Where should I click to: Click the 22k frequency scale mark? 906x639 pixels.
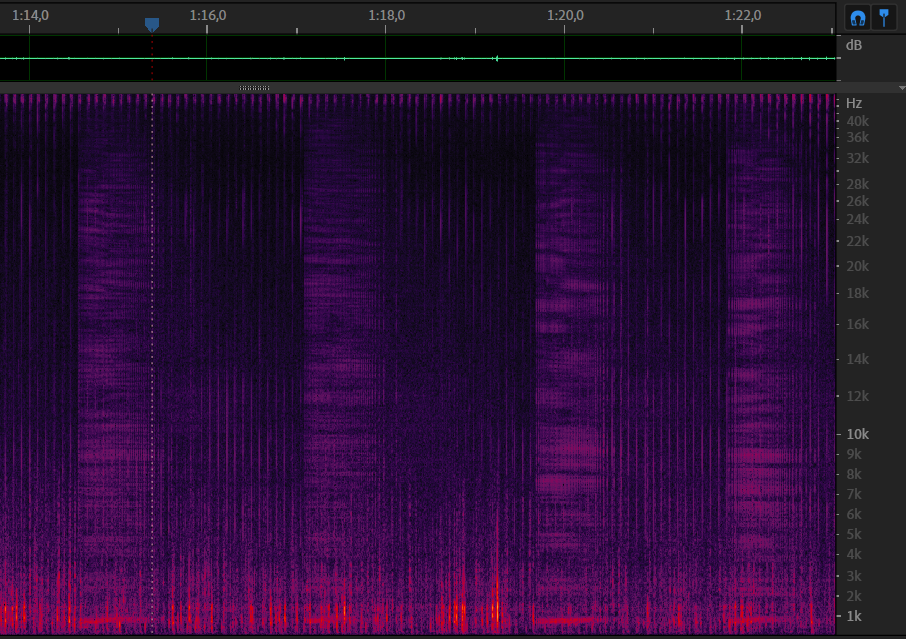[x=857, y=242]
